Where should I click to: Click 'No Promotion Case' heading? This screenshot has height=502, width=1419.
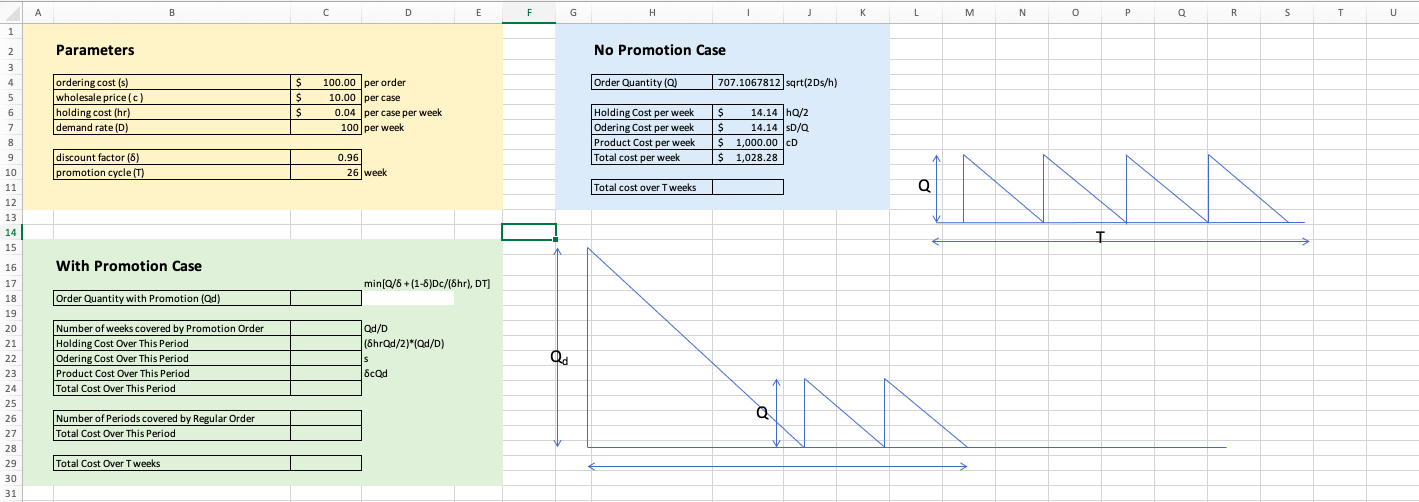(x=660, y=50)
